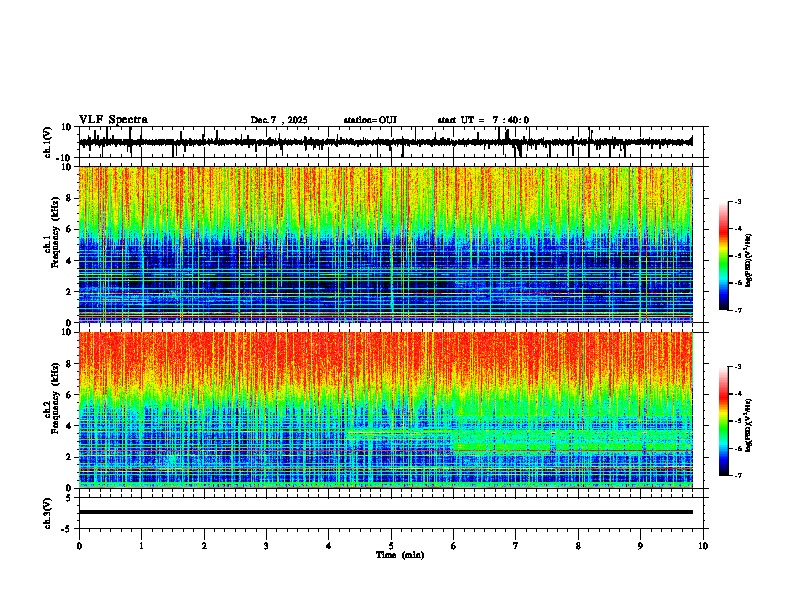The height and width of the screenshot is (612, 792).
Task: Click time axis tick label '0'
Action: (79, 546)
